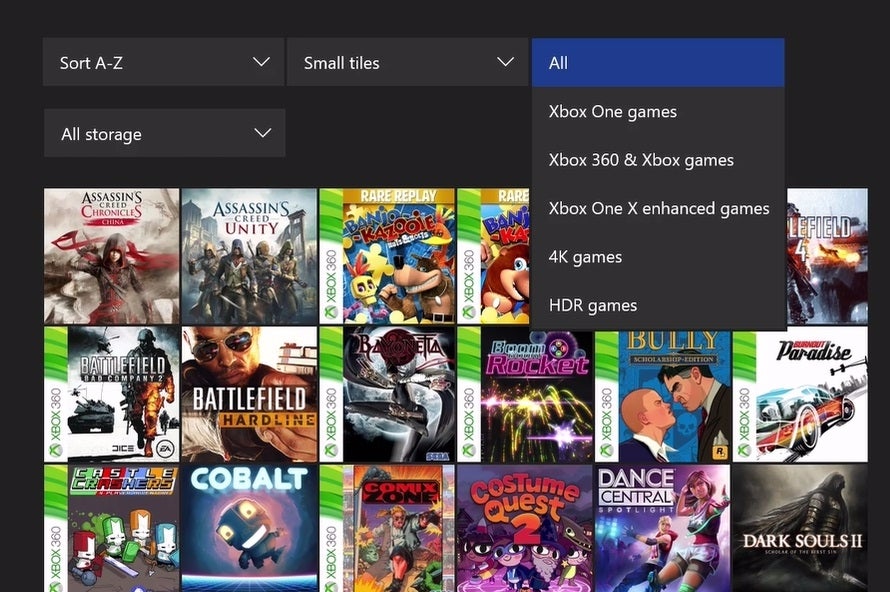The width and height of the screenshot is (890, 592).
Task: Filter by HDR games
Action: click(x=658, y=305)
